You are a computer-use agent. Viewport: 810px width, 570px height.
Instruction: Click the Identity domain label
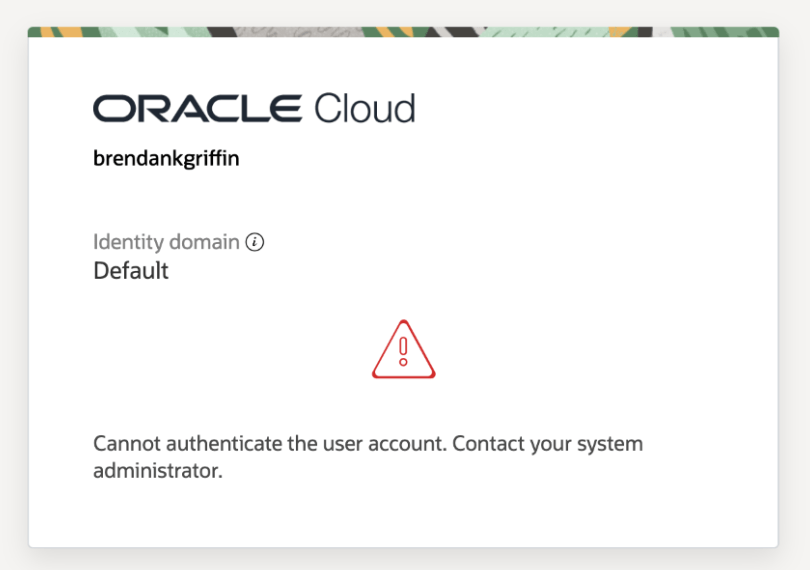point(166,242)
